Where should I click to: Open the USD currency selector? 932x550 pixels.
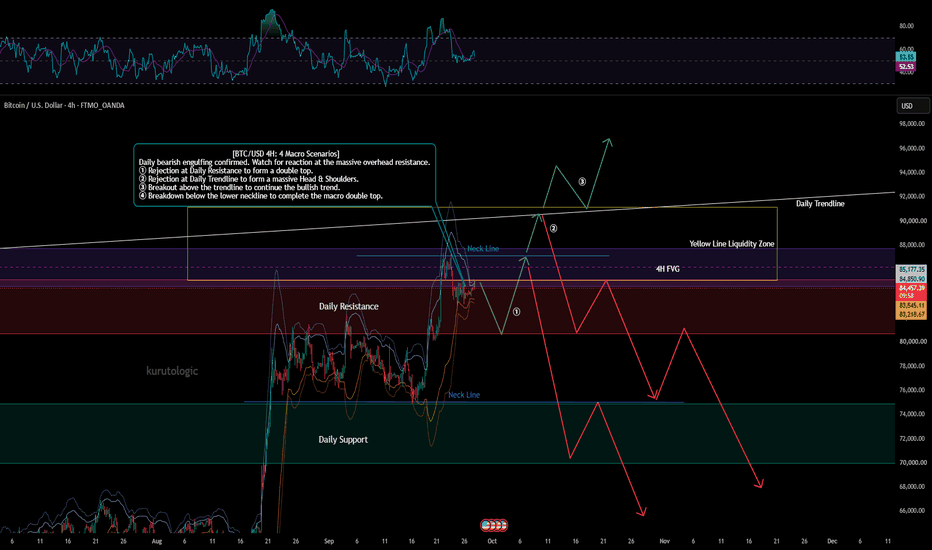coord(913,106)
